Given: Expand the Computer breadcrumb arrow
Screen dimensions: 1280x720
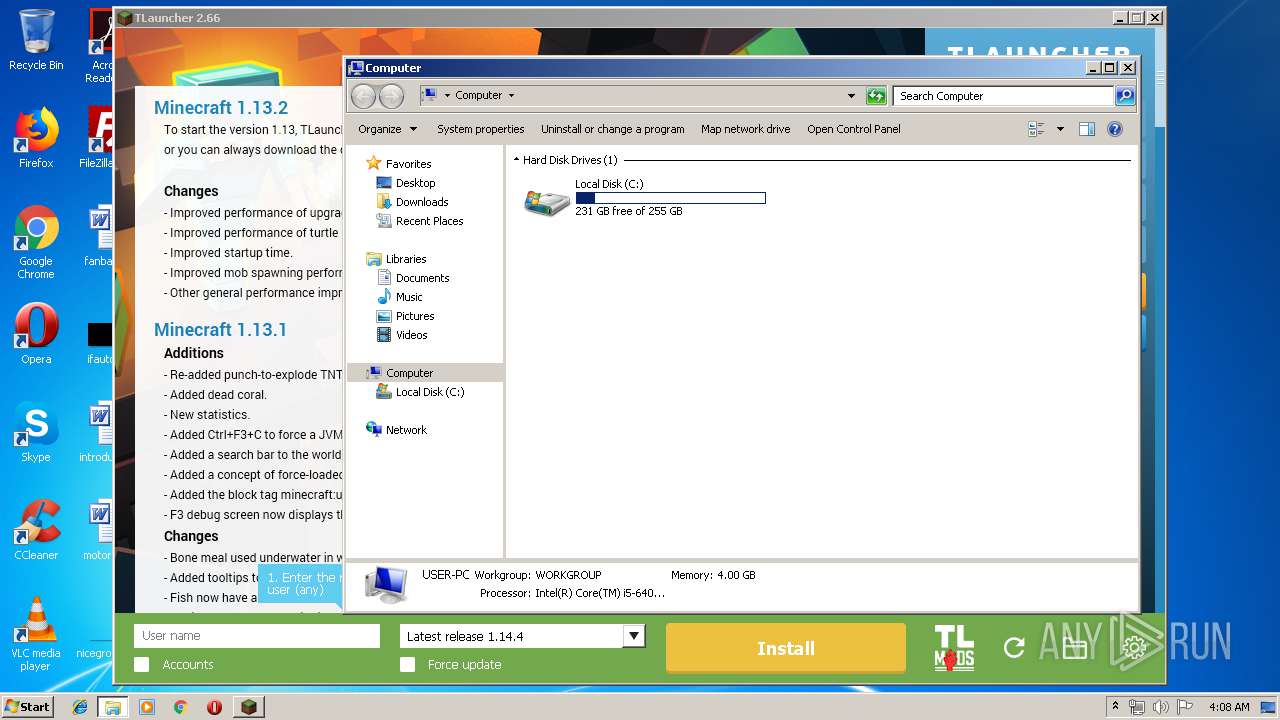Looking at the screenshot, I should click(511, 96).
